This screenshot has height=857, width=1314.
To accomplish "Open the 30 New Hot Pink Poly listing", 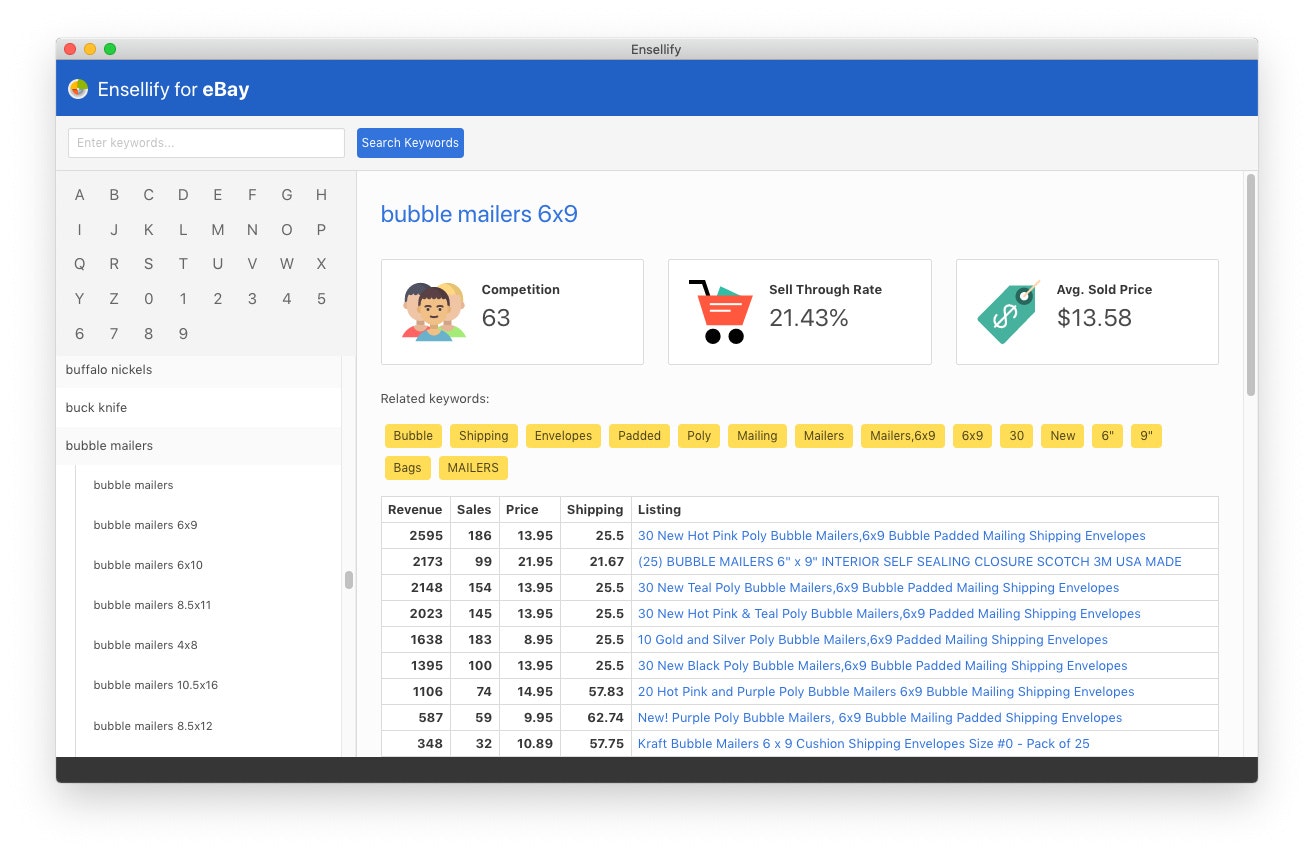I will (x=892, y=536).
